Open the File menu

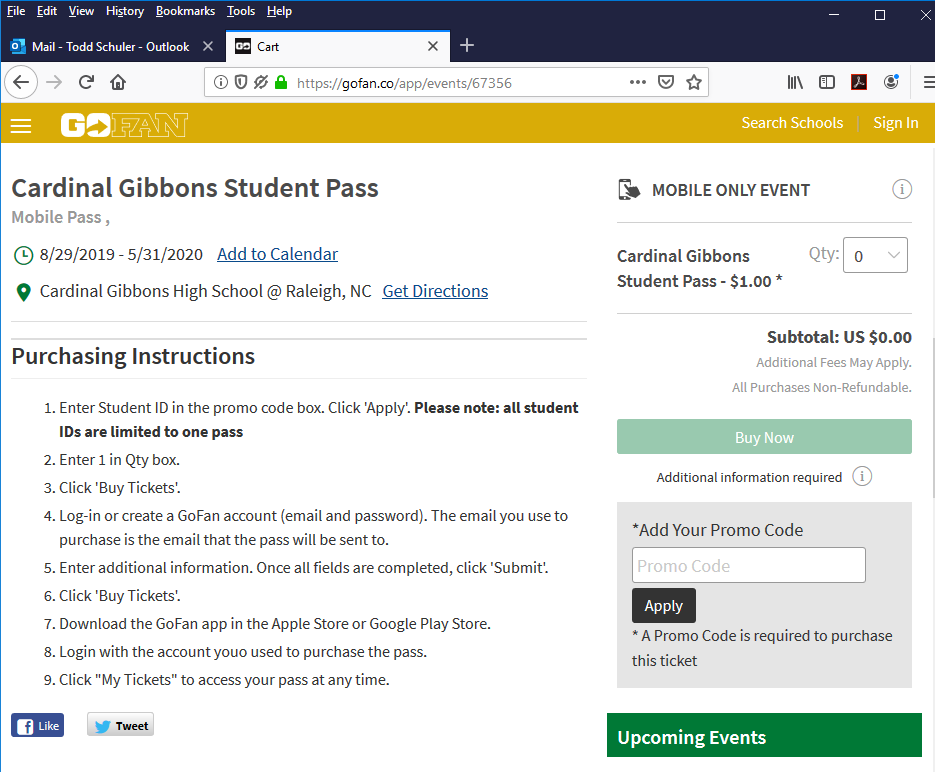(16, 11)
